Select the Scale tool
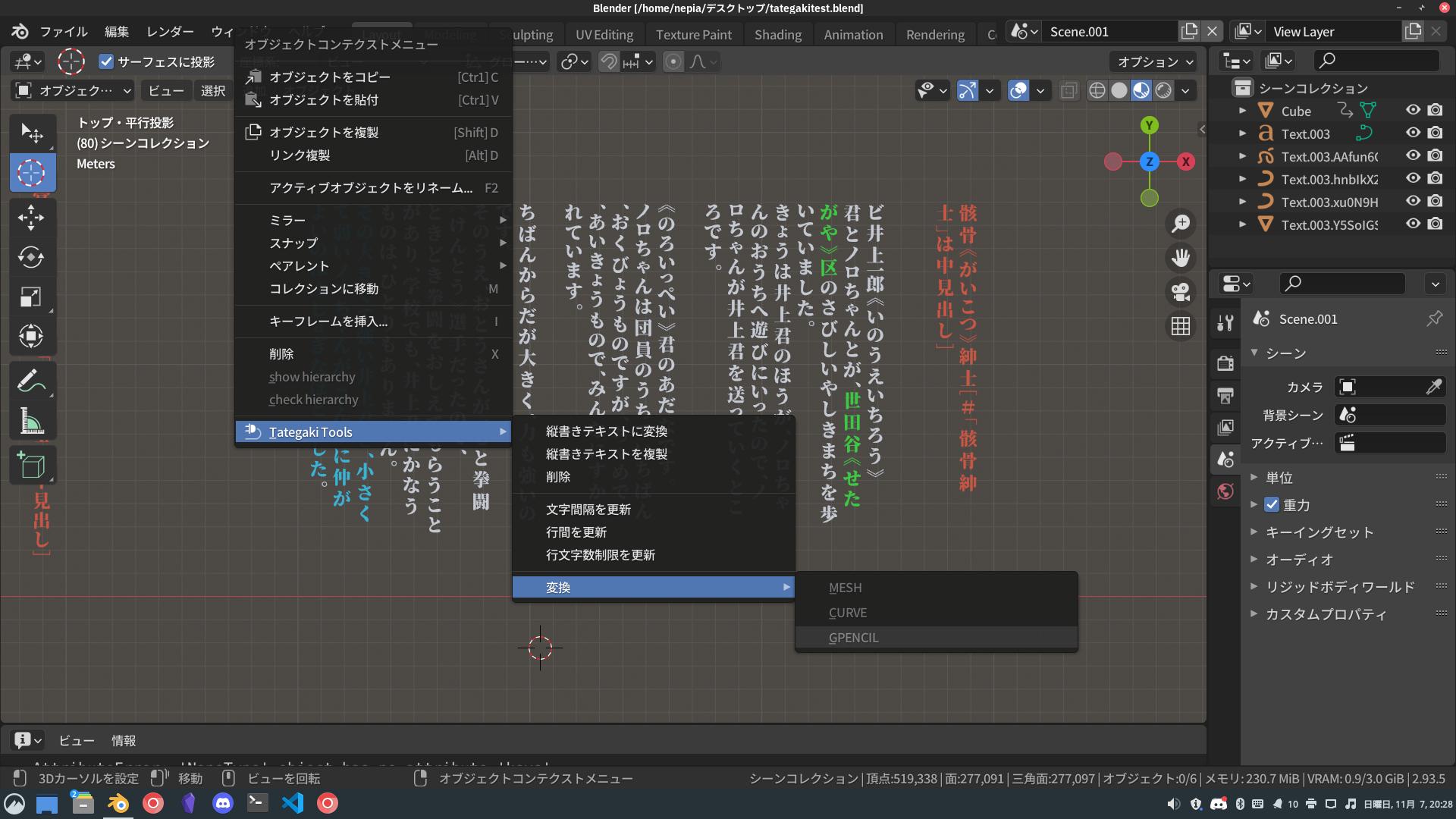Viewport: 1456px width, 819px height. click(32, 297)
